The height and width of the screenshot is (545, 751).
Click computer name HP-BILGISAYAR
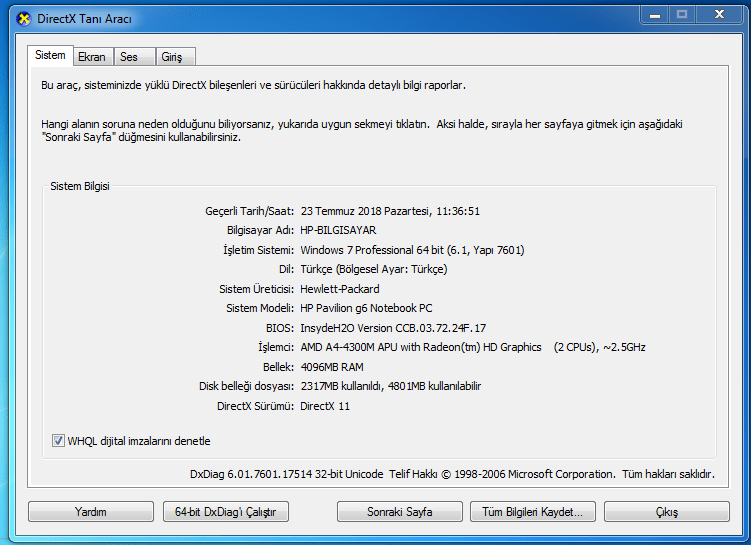(x=338, y=230)
